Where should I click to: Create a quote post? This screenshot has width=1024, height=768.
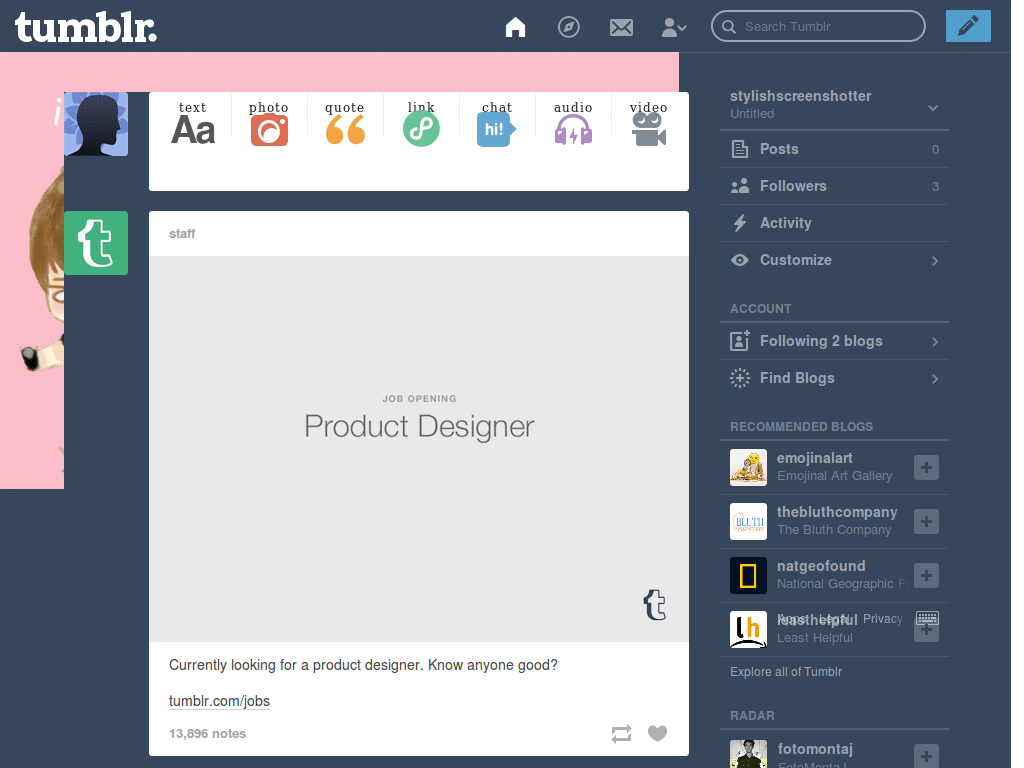[x=345, y=123]
